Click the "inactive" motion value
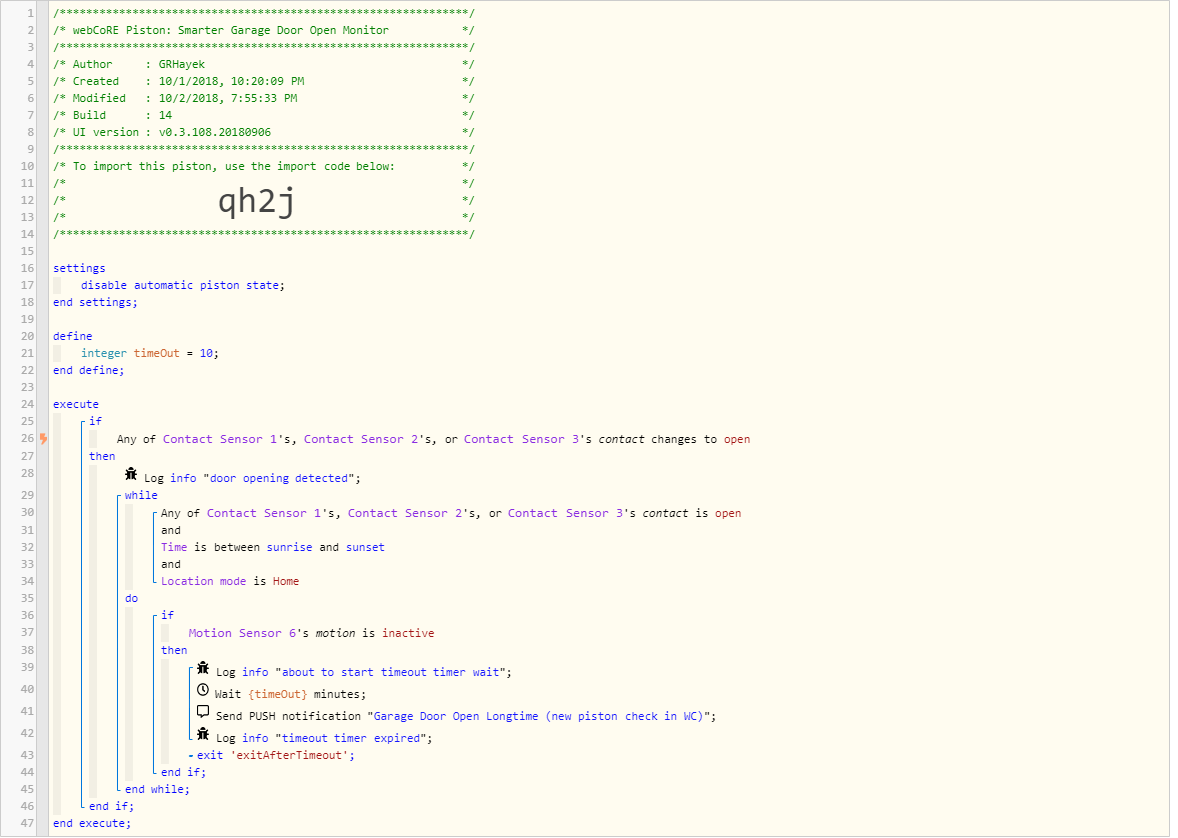The image size is (1178, 838). coord(408,634)
